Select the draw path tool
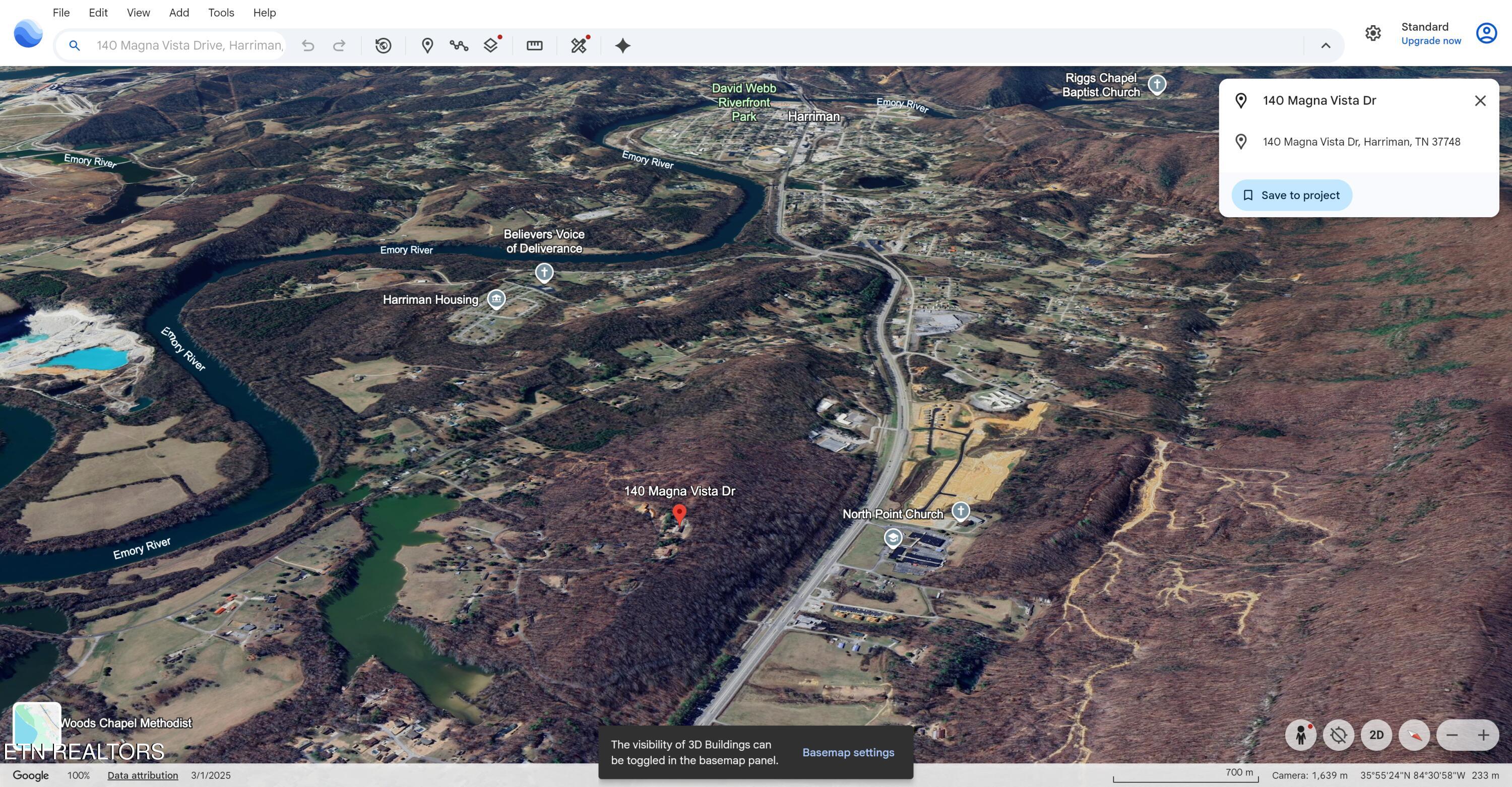 click(x=459, y=45)
